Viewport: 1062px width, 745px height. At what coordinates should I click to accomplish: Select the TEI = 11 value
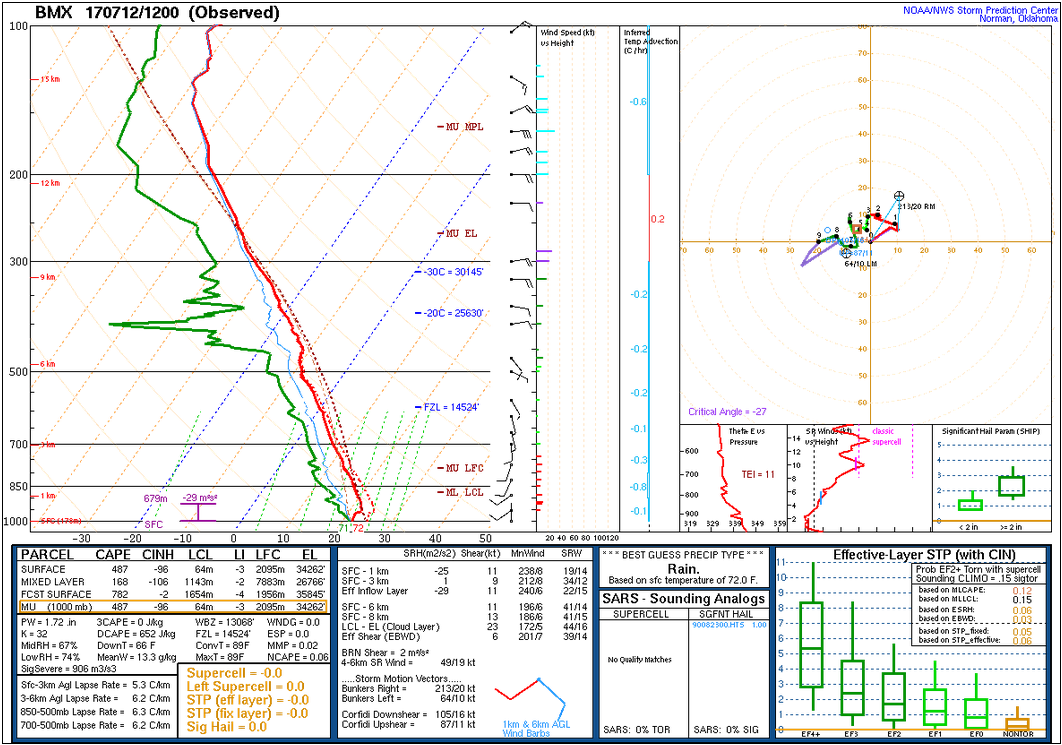point(758,474)
